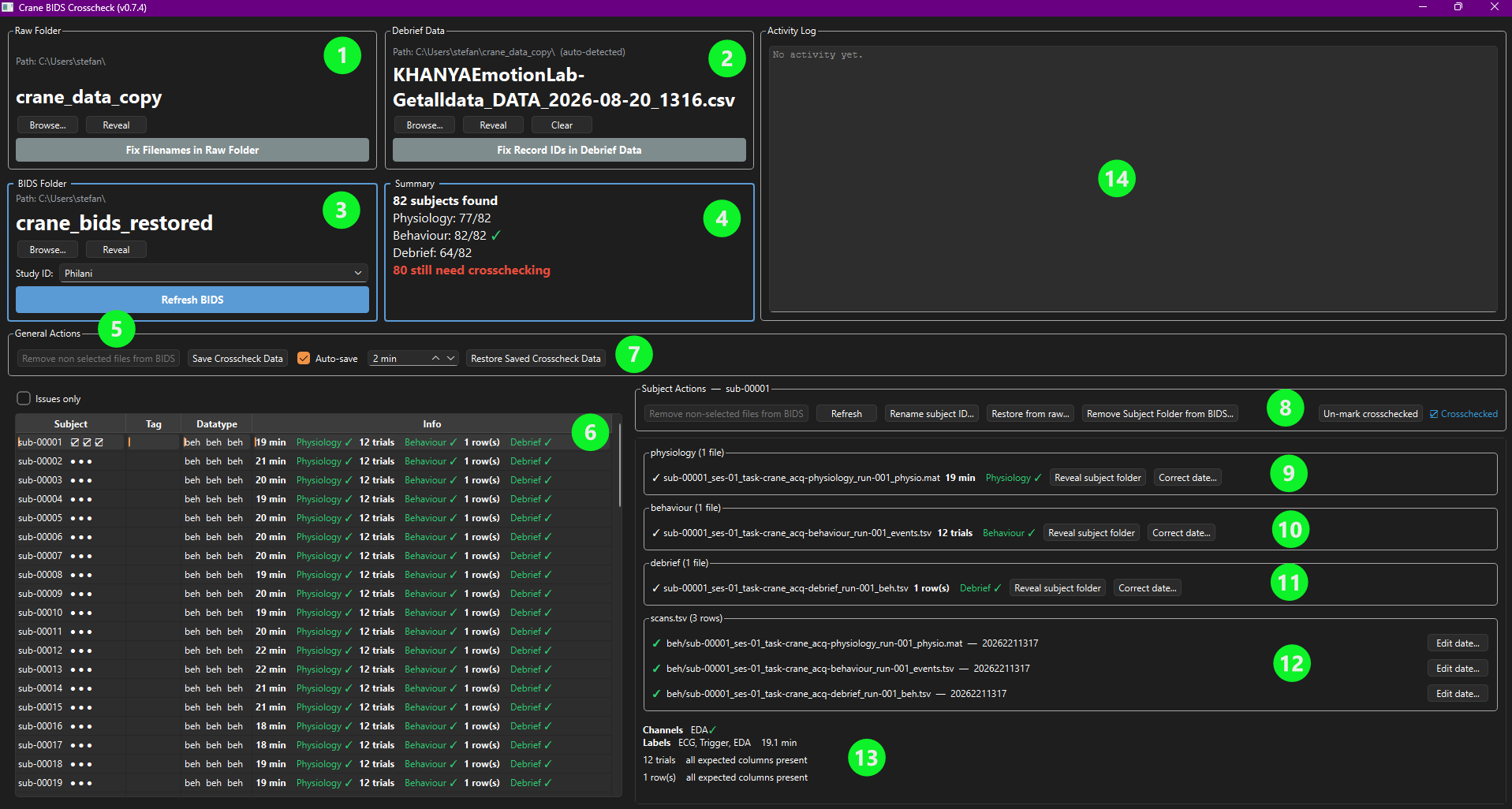Open the Study ID dropdown showing Philani
The height and width of the screenshot is (809, 1512).
click(214, 273)
